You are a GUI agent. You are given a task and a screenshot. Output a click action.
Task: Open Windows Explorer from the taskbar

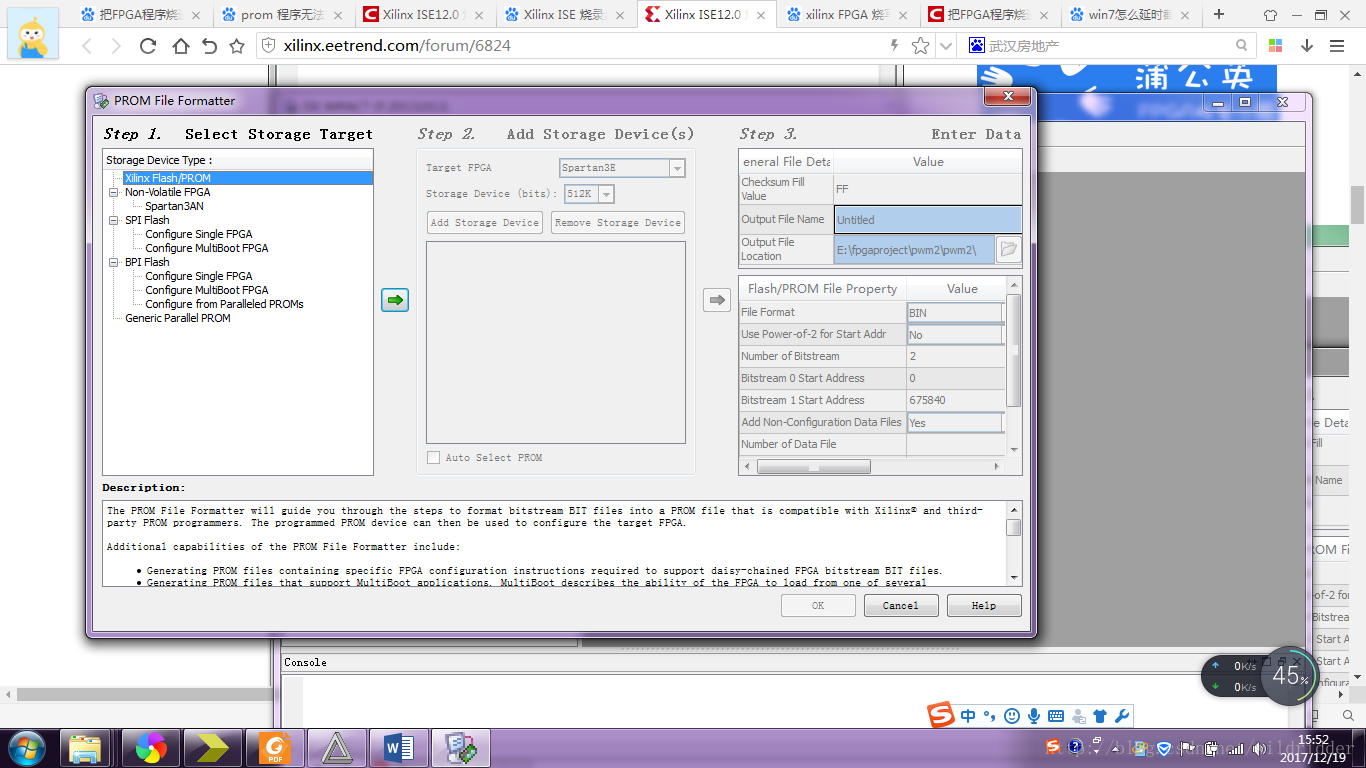click(x=86, y=747)
